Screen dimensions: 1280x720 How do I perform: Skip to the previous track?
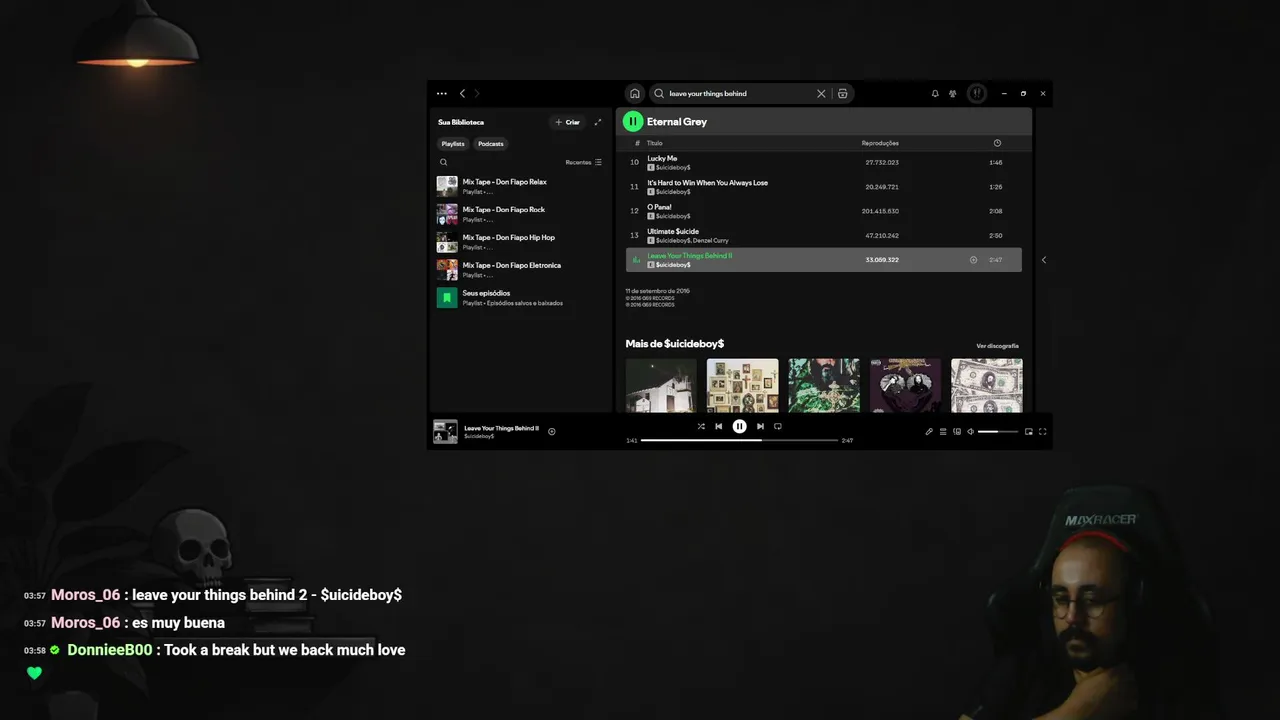718,426
